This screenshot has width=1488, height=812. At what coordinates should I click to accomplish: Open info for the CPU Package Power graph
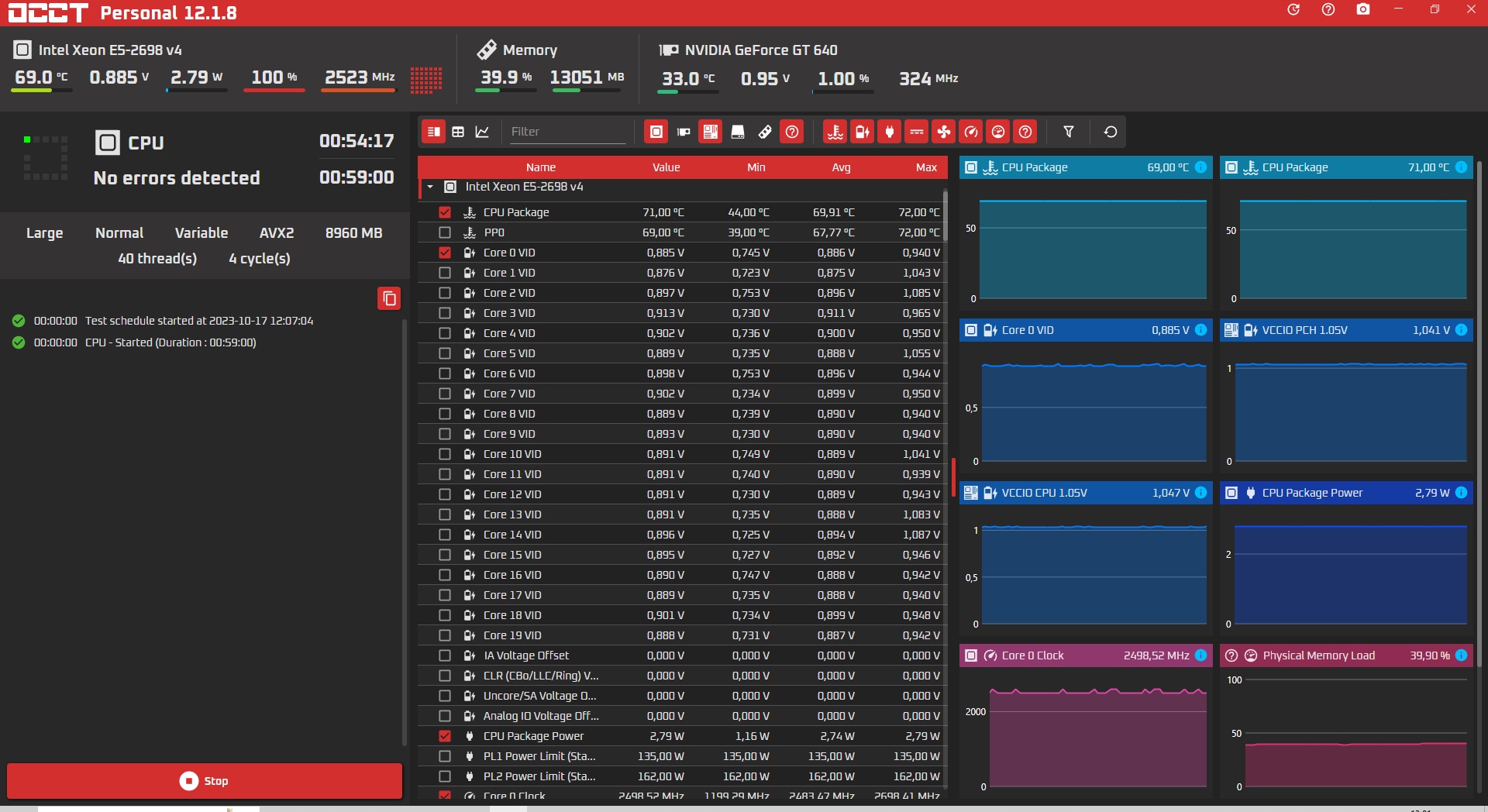point(1461,493)
